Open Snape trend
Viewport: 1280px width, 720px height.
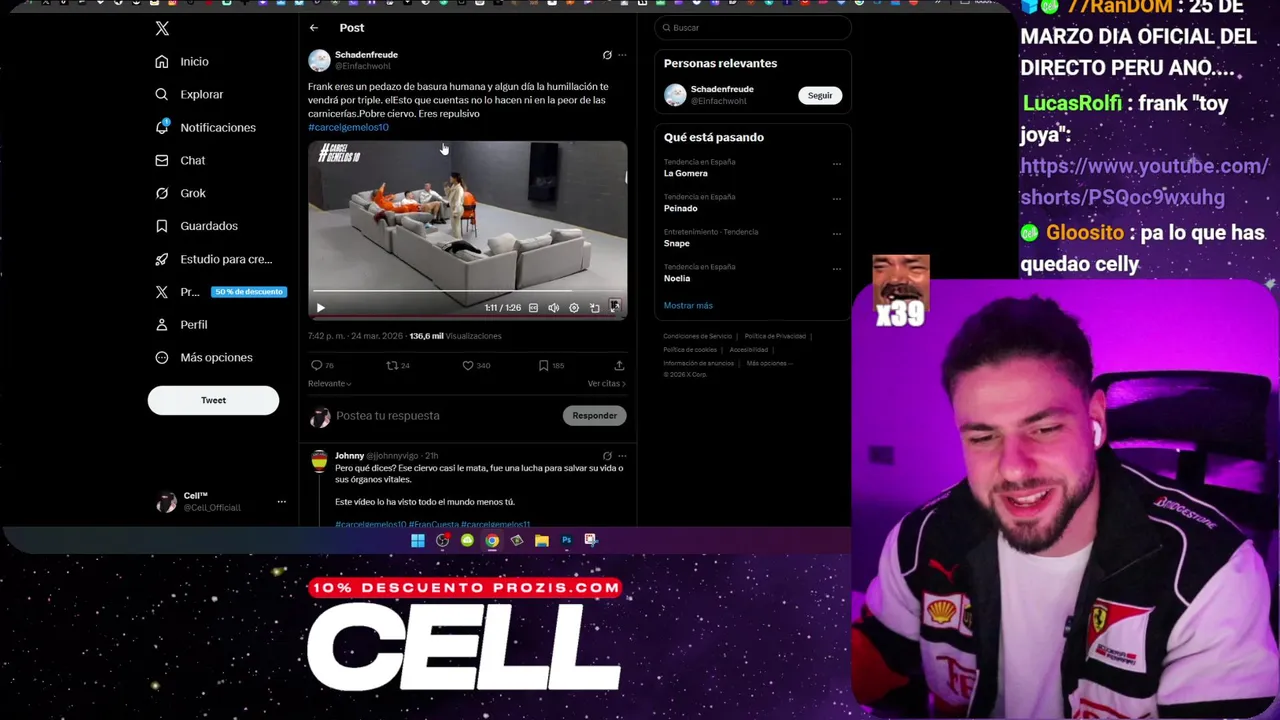click(x=677, y=243)
